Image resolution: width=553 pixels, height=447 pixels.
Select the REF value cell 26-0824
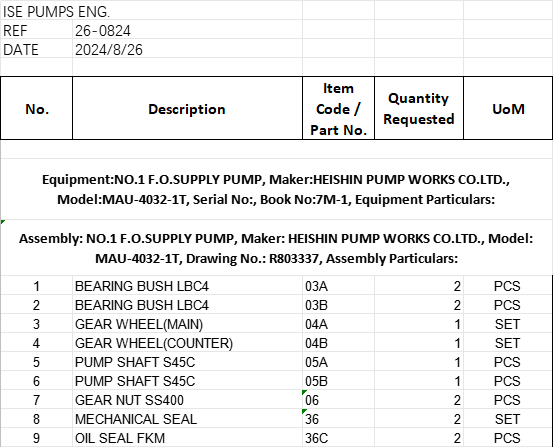pos(187,31)
